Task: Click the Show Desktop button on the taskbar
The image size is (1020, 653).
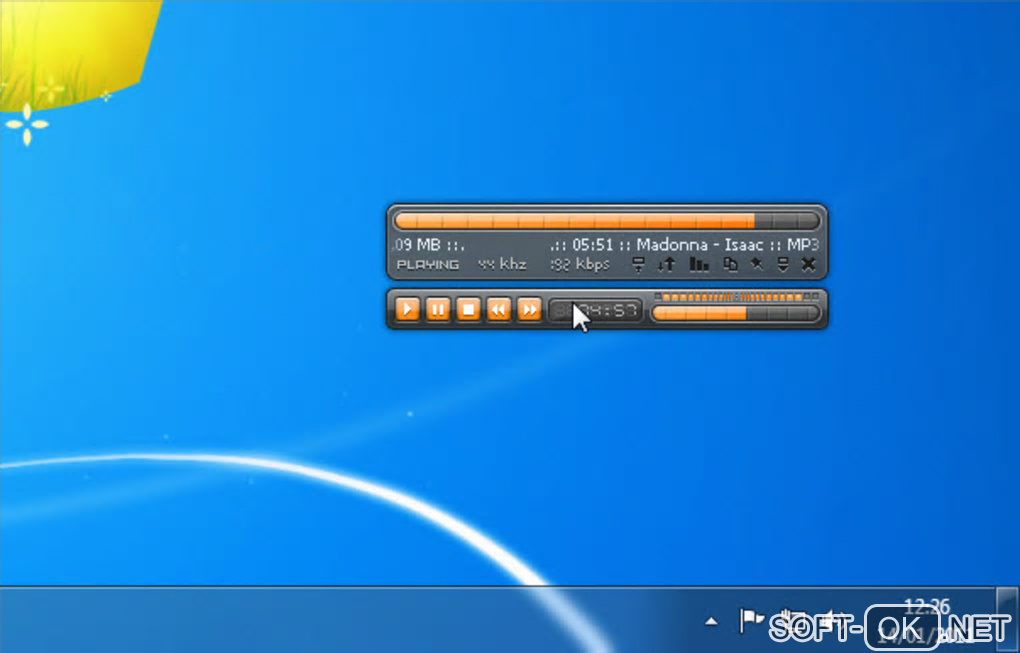Action: [1006, 620]
